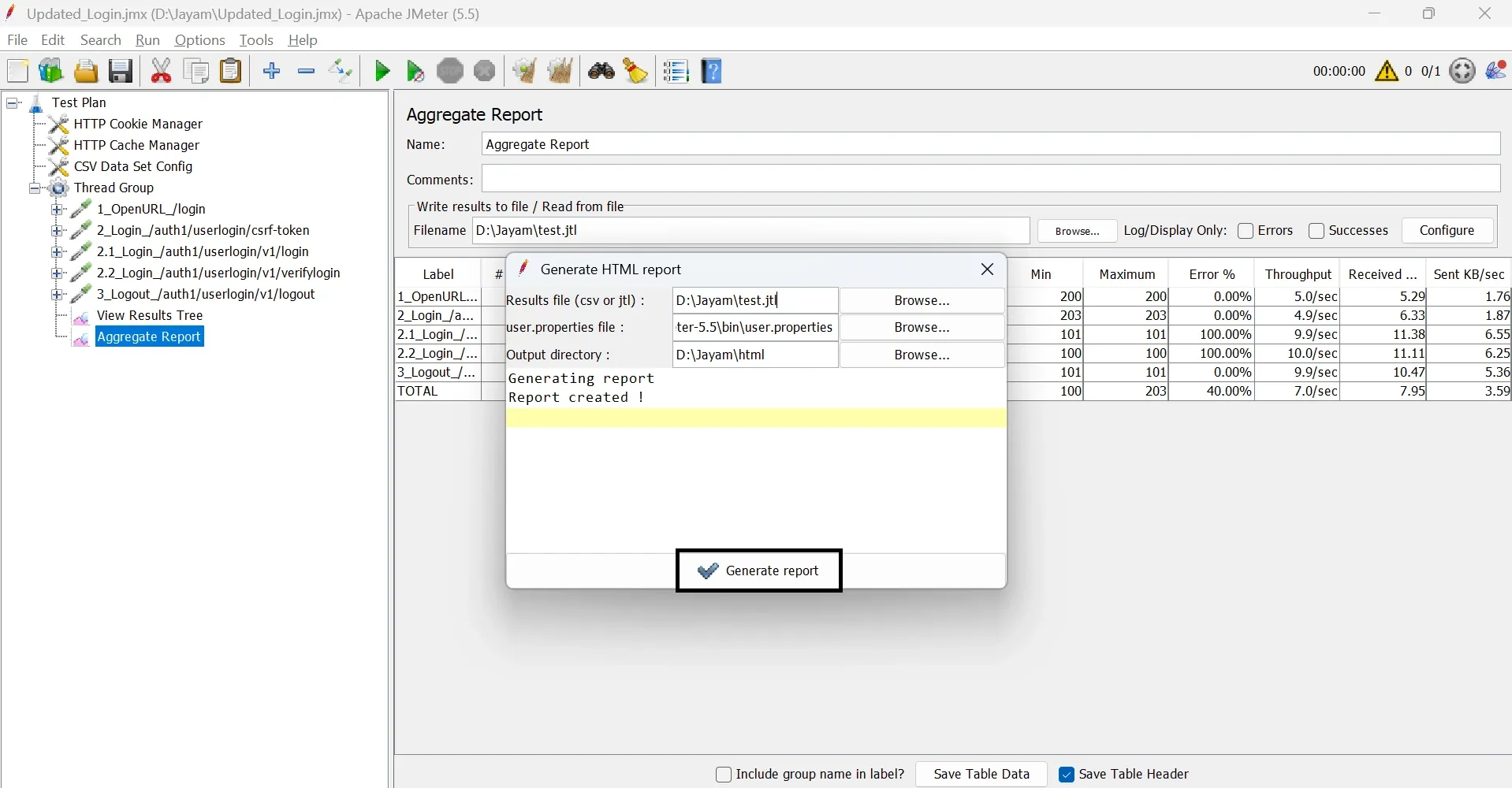1512x788 pixels.
Task: Select CSV Data Set Config in tree
Action: pos(133,166)
